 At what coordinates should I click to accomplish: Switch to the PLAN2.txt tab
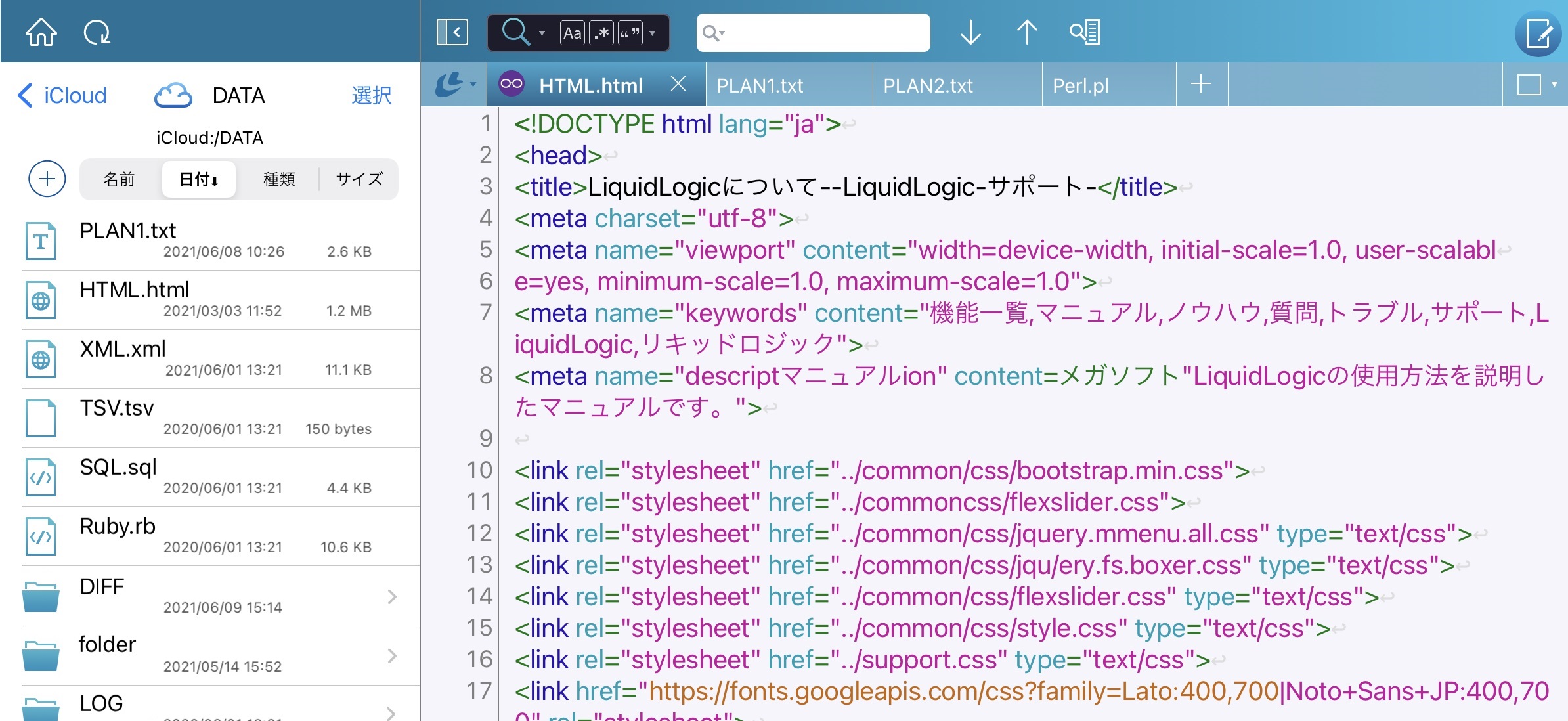(x=928, y=85)
